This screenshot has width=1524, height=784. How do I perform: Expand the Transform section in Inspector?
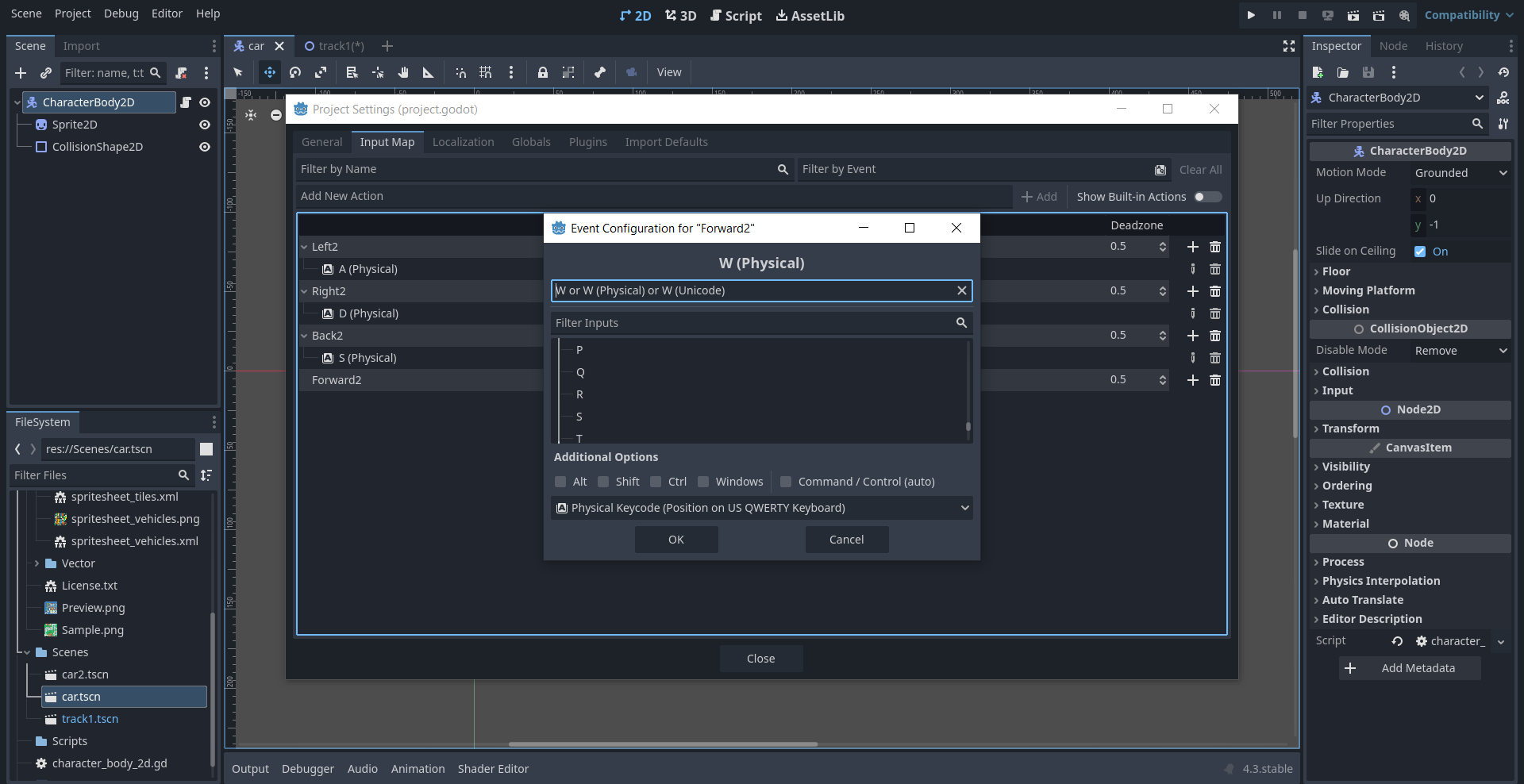click(1350, 429)
